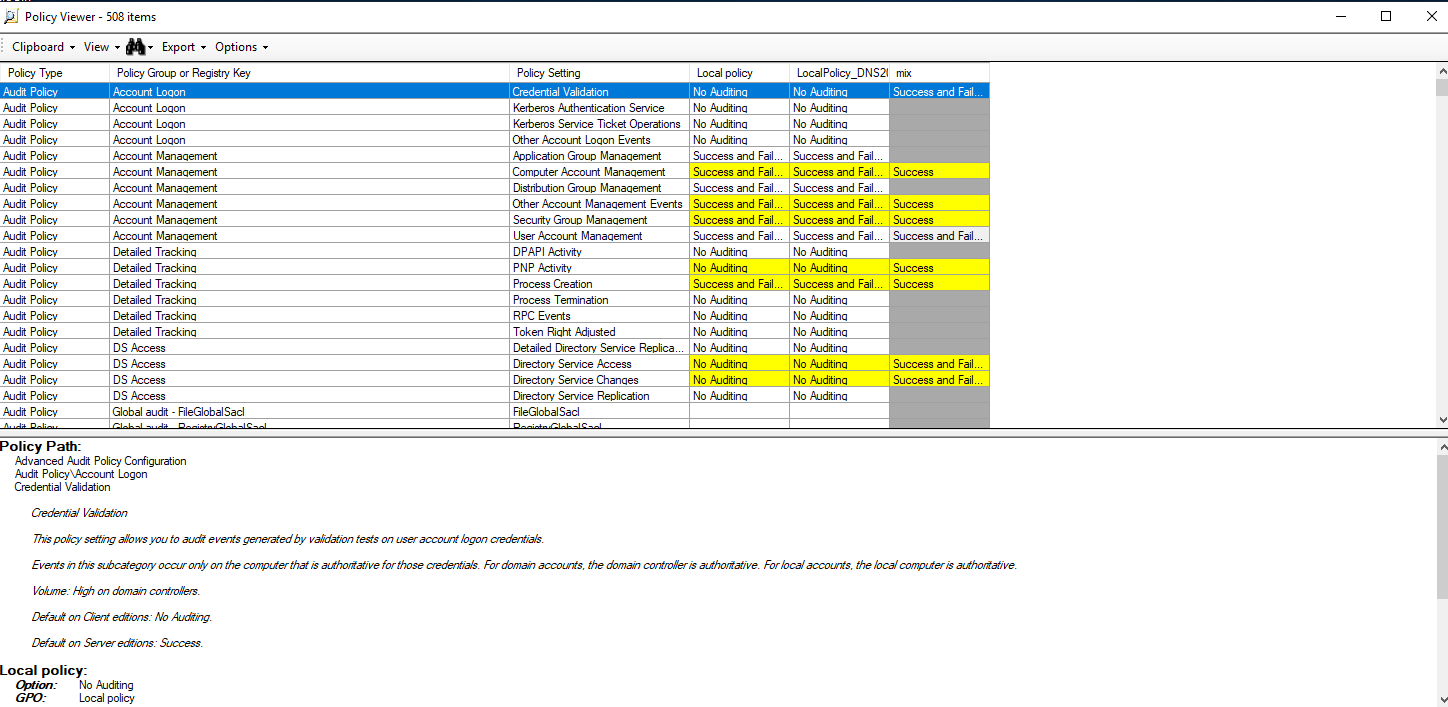Click the Local policy column header
This screenshot has width=1448, height=707.
click(724, 73)
